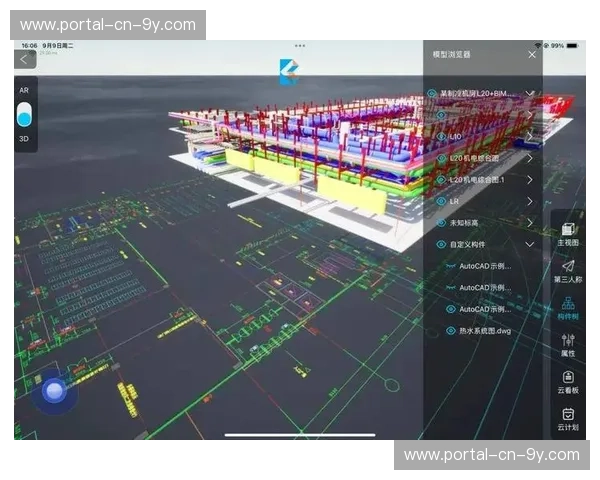Open the 云计划 cloud plan

tap(567, 418)
